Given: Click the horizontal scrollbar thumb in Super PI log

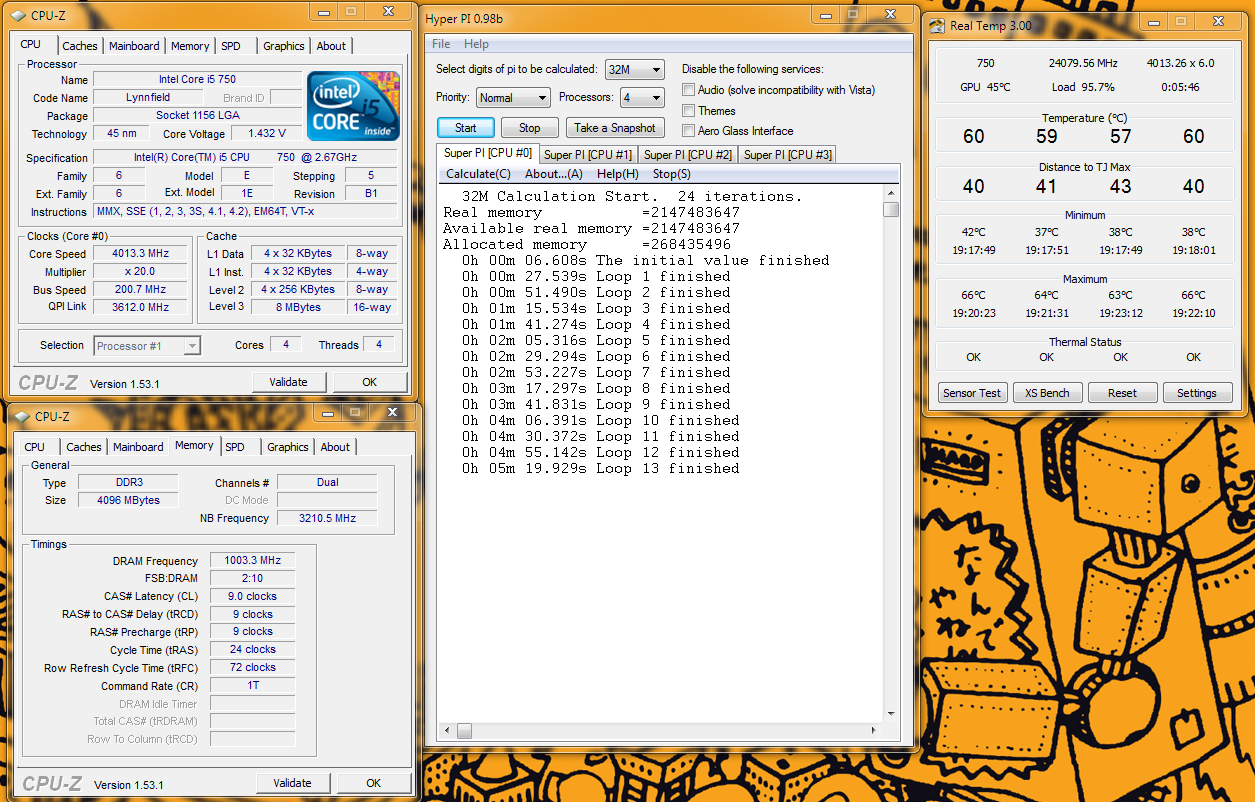Looking at the screenshot, I should click(x=464, y=731).
